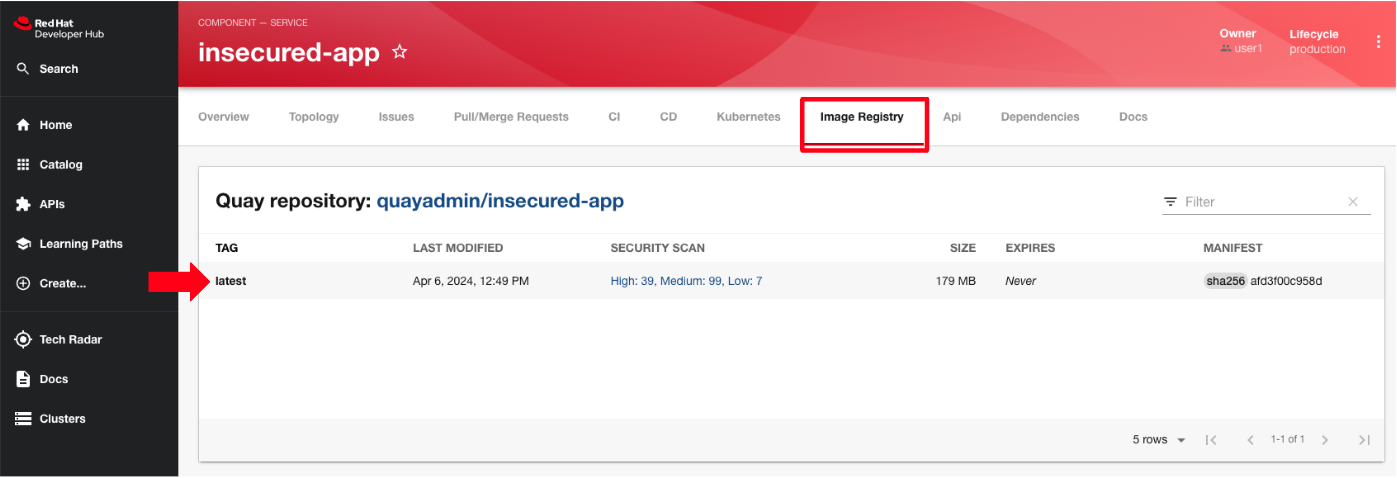This screenshot has height=478, width=1397.
Task: Click the 'production' lifecycle value
Action: click(x=1317, y=49)
